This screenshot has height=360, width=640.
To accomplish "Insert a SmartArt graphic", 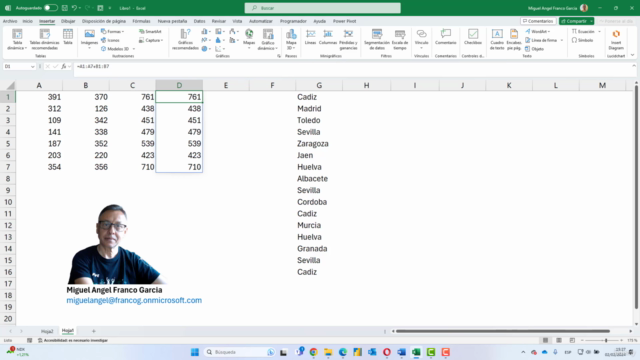I will point(151,31).
